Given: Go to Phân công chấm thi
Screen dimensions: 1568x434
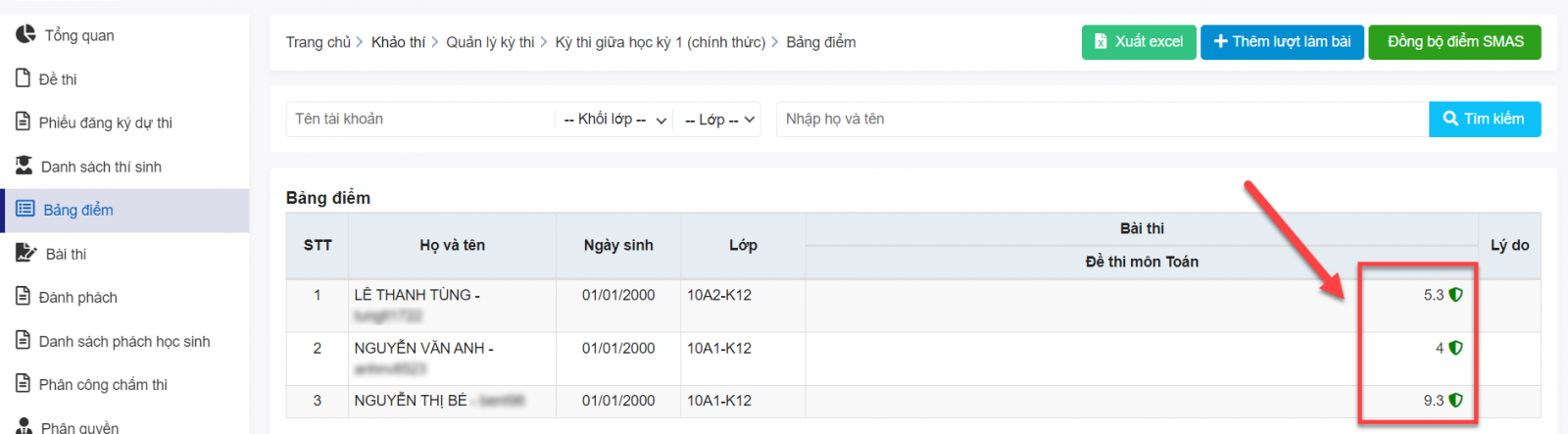Looking at the screenshot, I should (103, 384).
